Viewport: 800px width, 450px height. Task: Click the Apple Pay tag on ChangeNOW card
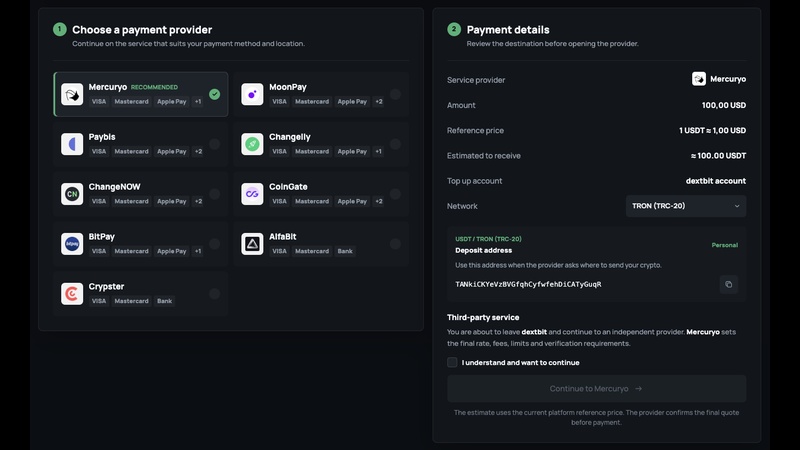coord(171,202)
